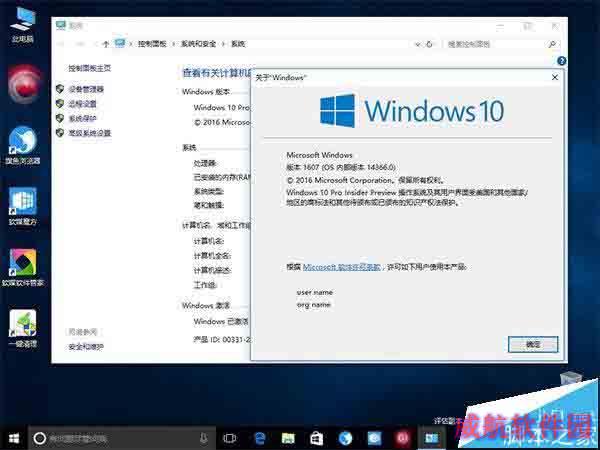600x450 pixels.
Task: Open the red circular desktop shortcut
Action: (x=24, y=84)
